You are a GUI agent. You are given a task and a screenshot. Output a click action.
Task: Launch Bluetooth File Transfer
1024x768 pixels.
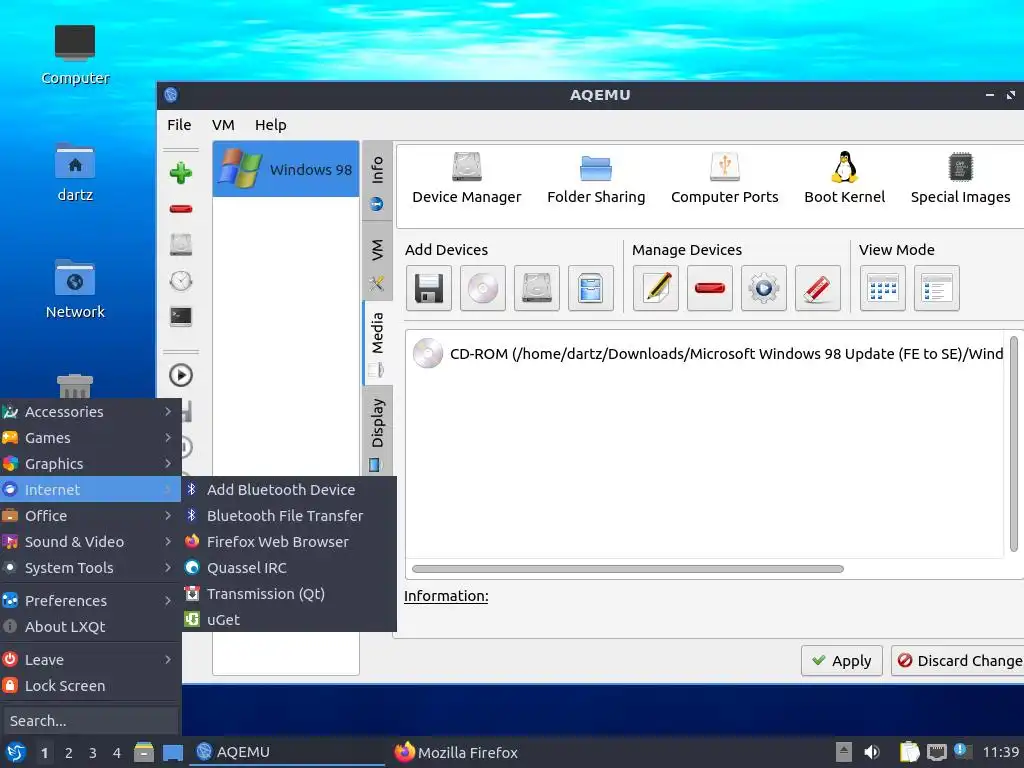(x=289, y=516)
